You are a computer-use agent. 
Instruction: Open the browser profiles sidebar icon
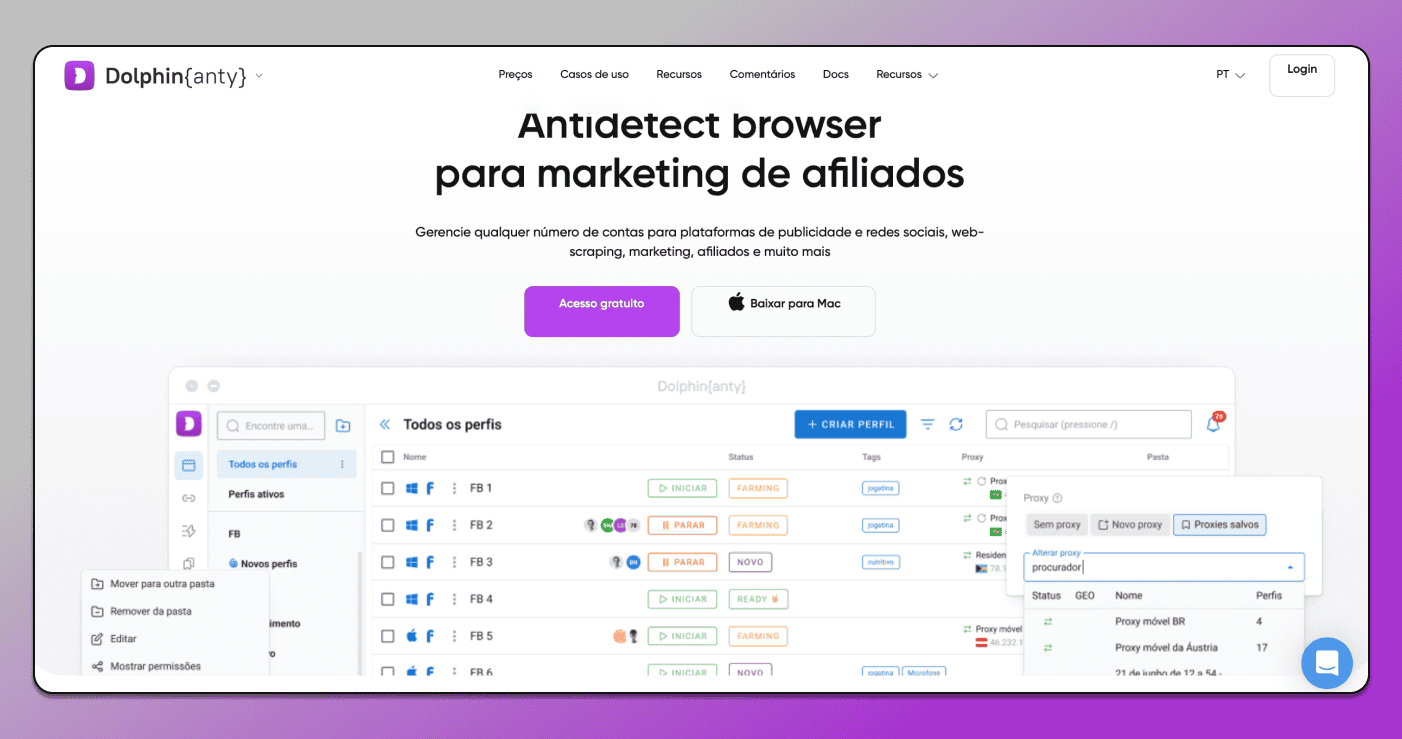click(x=188, y=465)
